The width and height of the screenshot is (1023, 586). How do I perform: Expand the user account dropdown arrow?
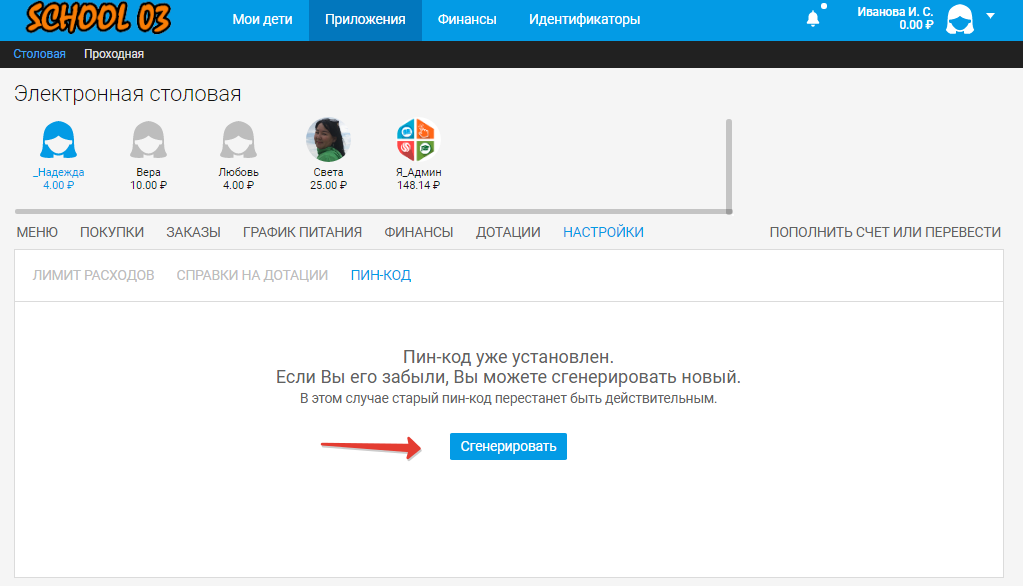[x=990, y=16]
